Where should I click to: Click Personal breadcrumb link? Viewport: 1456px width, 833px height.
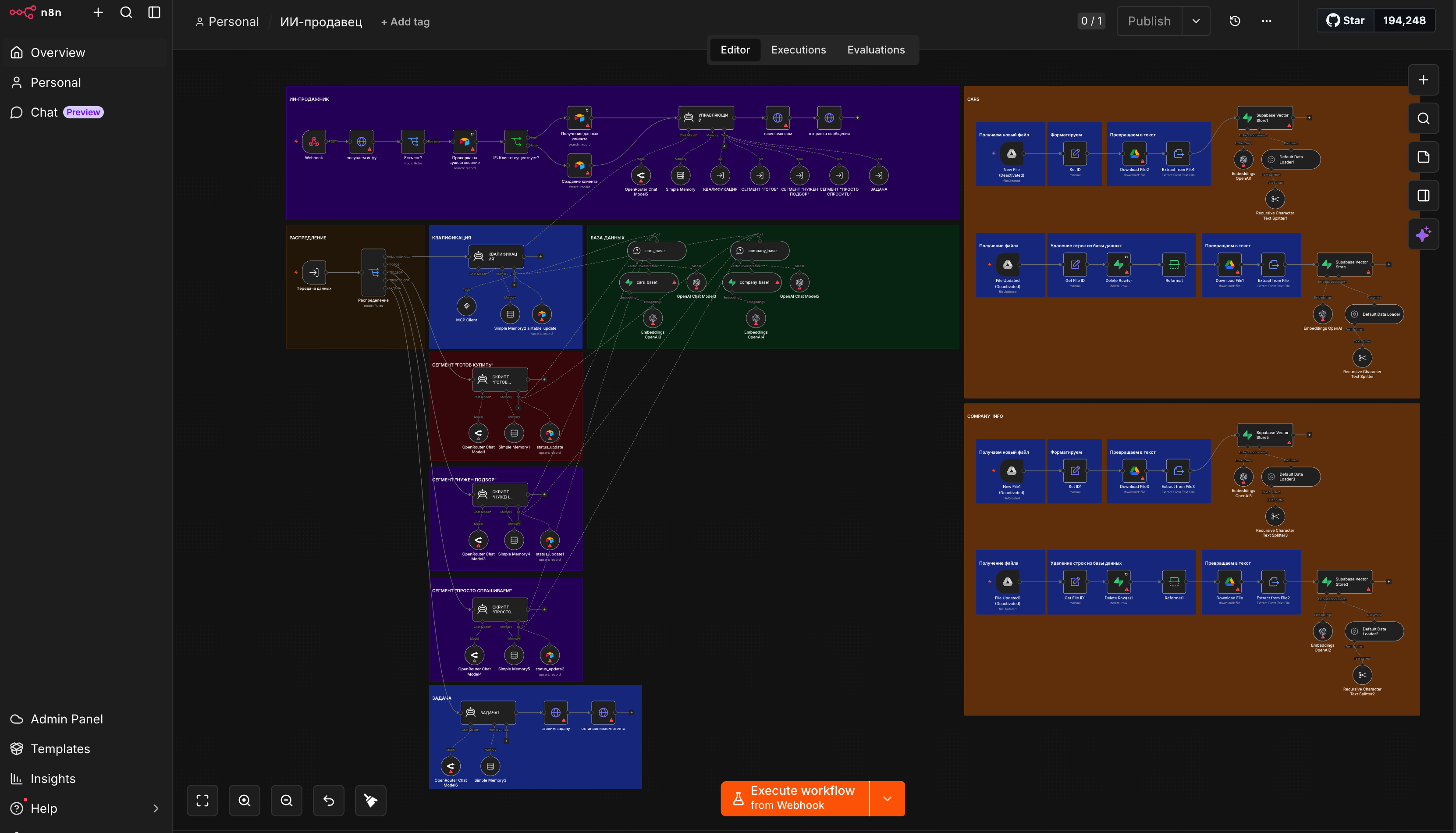(227, 22)
